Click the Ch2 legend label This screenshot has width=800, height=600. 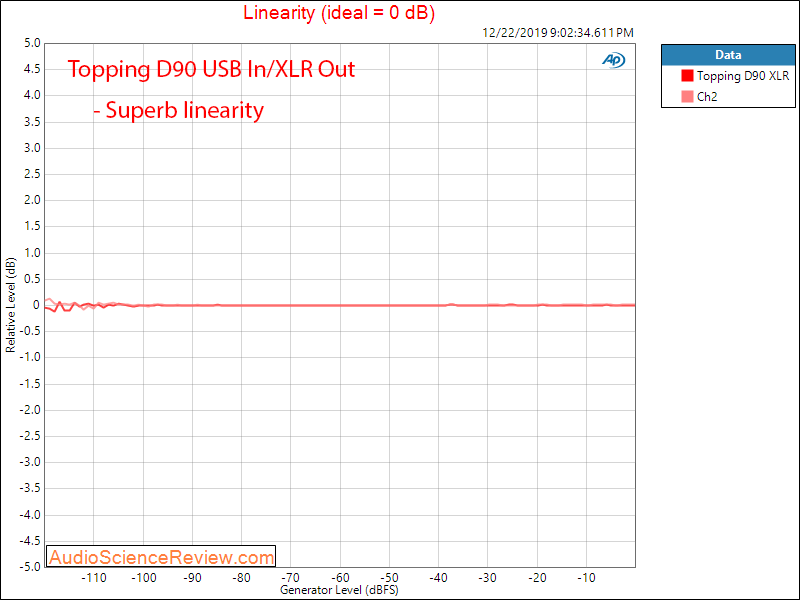(x=707, y=96)
